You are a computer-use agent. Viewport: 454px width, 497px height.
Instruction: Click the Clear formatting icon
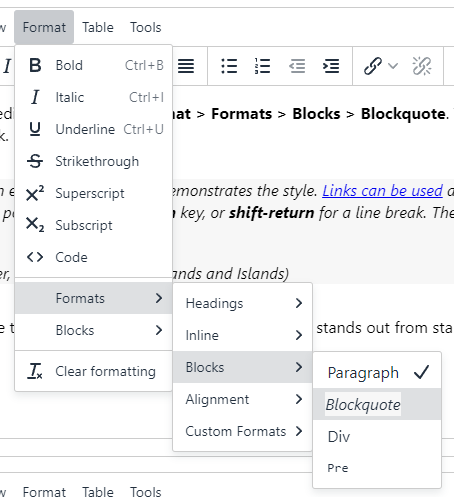pyautogui.click(x=35, y=371)
